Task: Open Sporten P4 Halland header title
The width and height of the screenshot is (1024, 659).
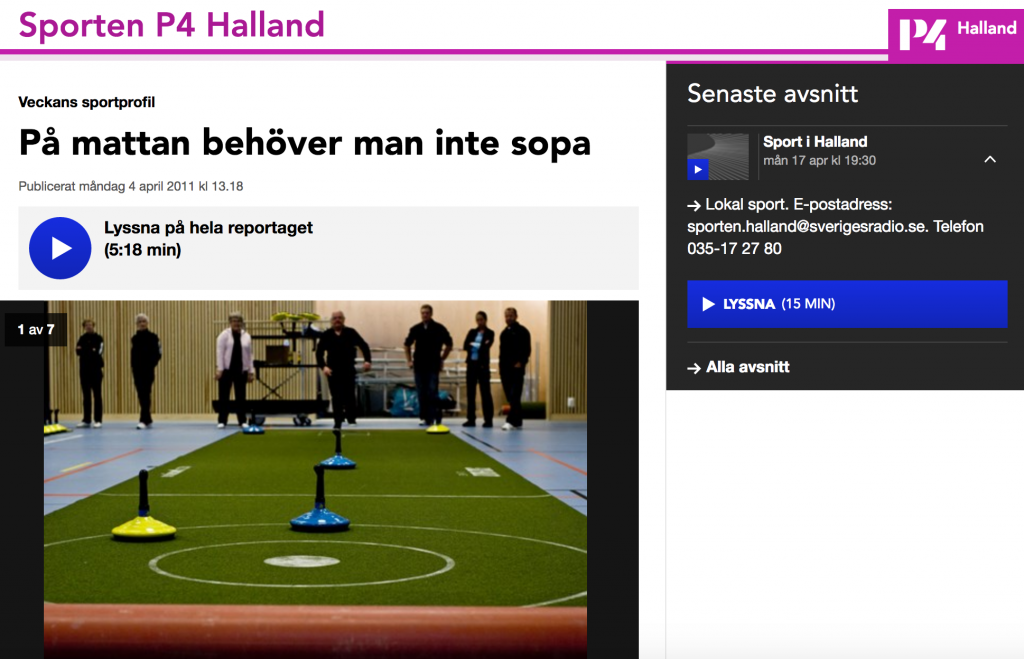Action: point(171,25)
